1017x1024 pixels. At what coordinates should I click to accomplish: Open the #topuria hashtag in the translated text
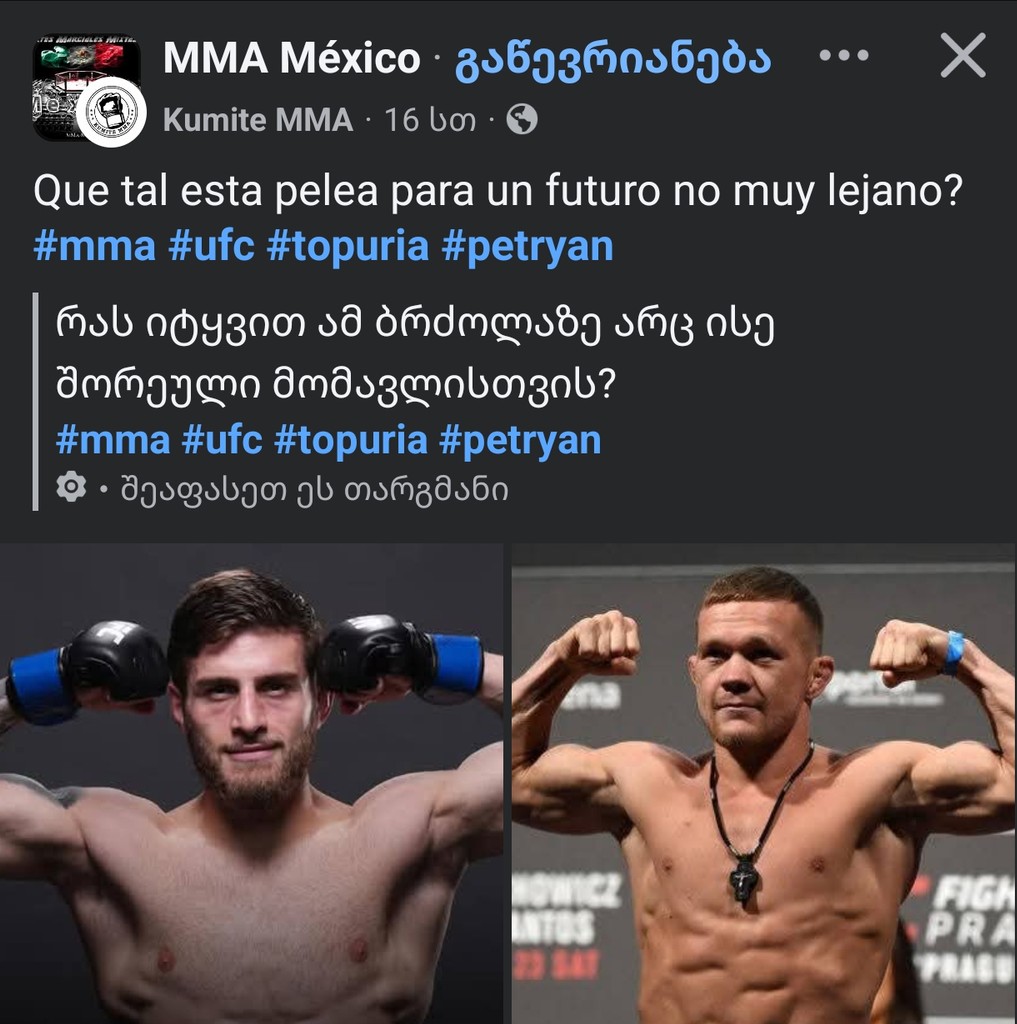(x=351, y=440)
